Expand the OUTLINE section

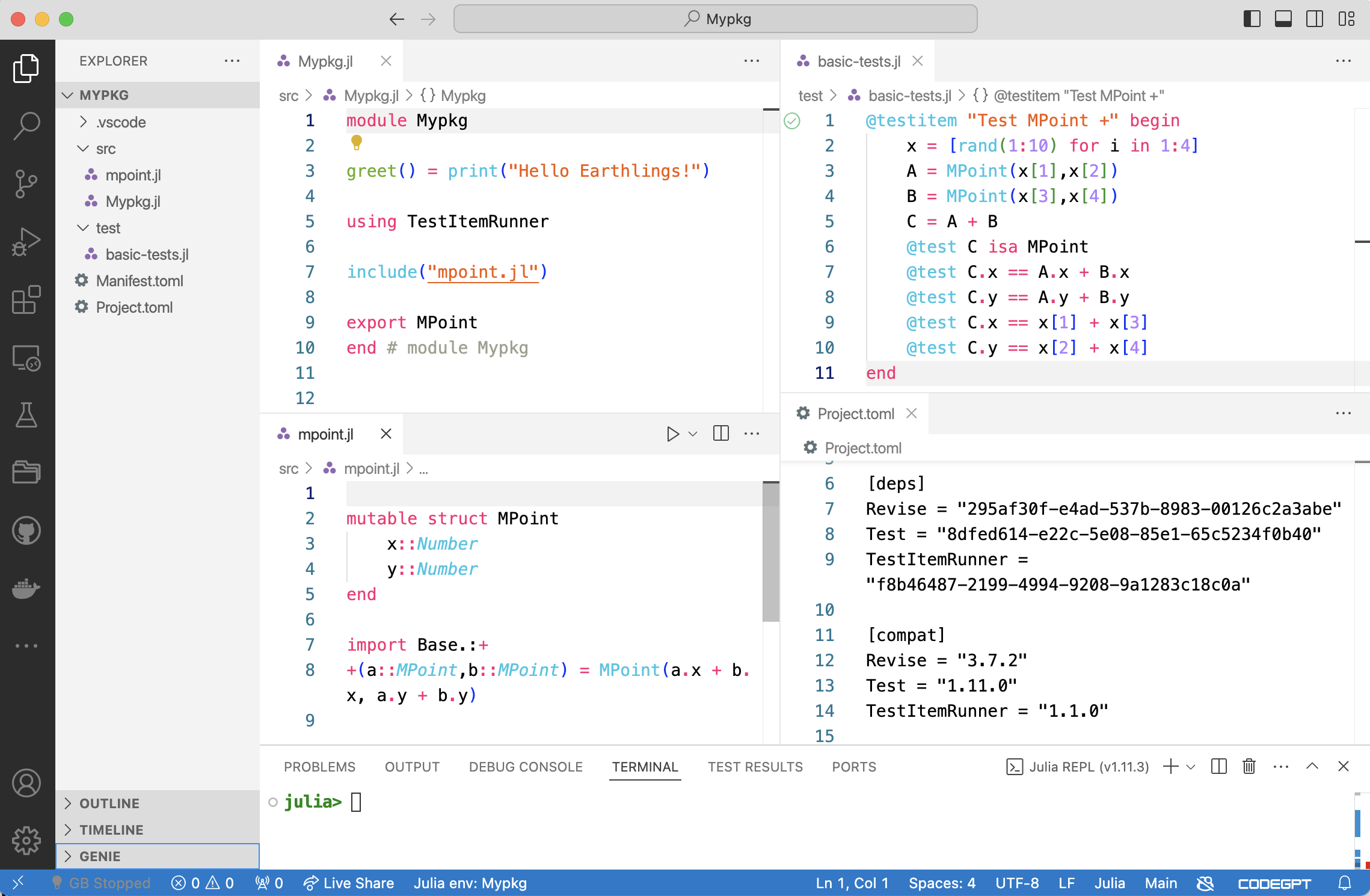(158, 803)
